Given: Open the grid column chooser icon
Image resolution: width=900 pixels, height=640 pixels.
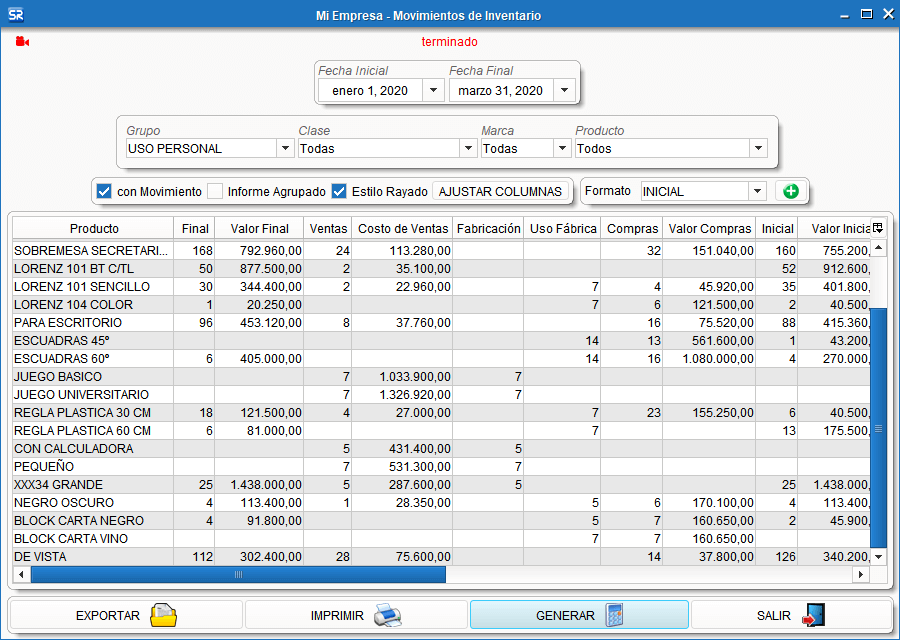Looking at the screenshot, I should [x=878, y=228].
